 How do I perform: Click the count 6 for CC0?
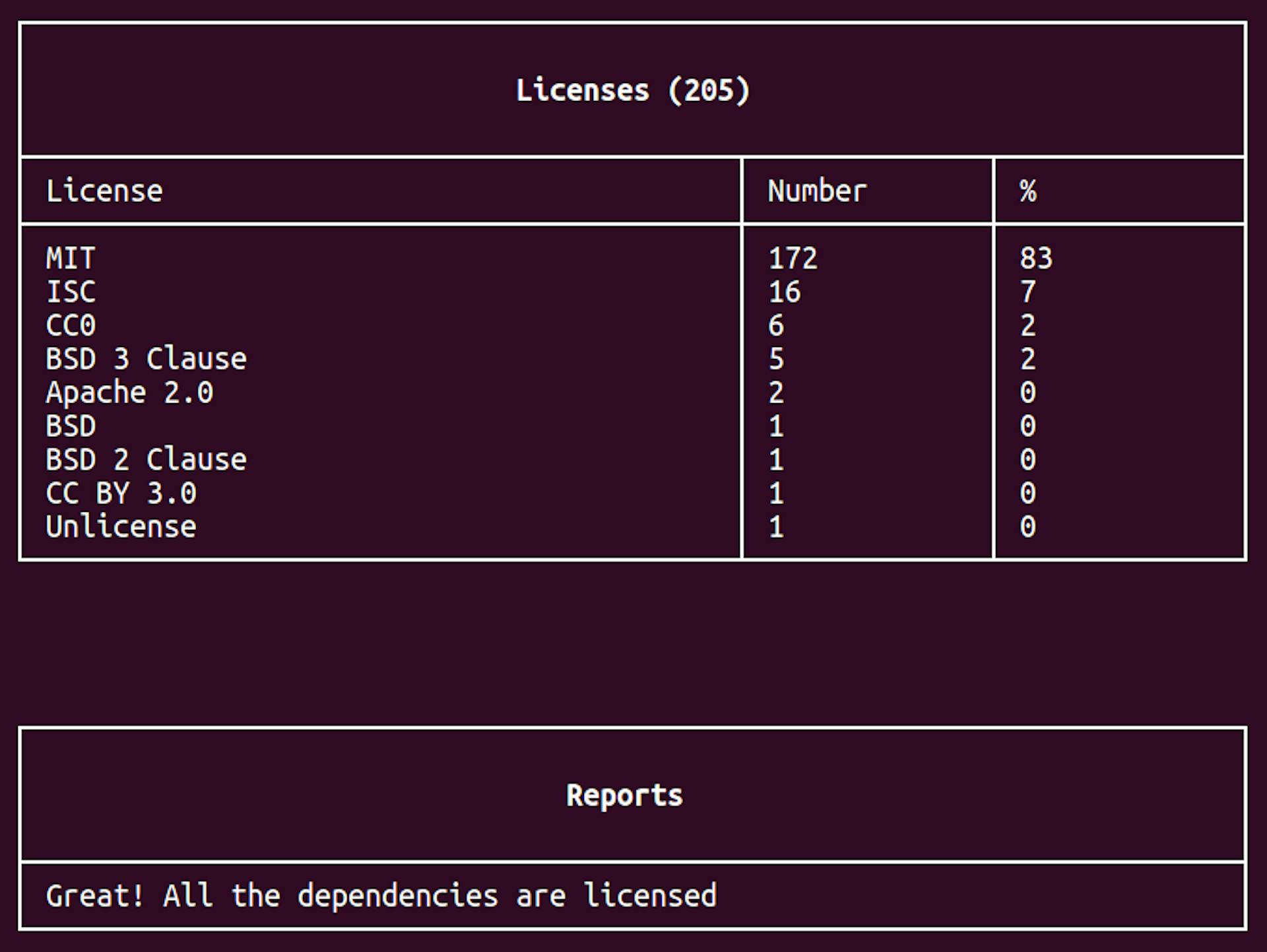coord(776,325)
